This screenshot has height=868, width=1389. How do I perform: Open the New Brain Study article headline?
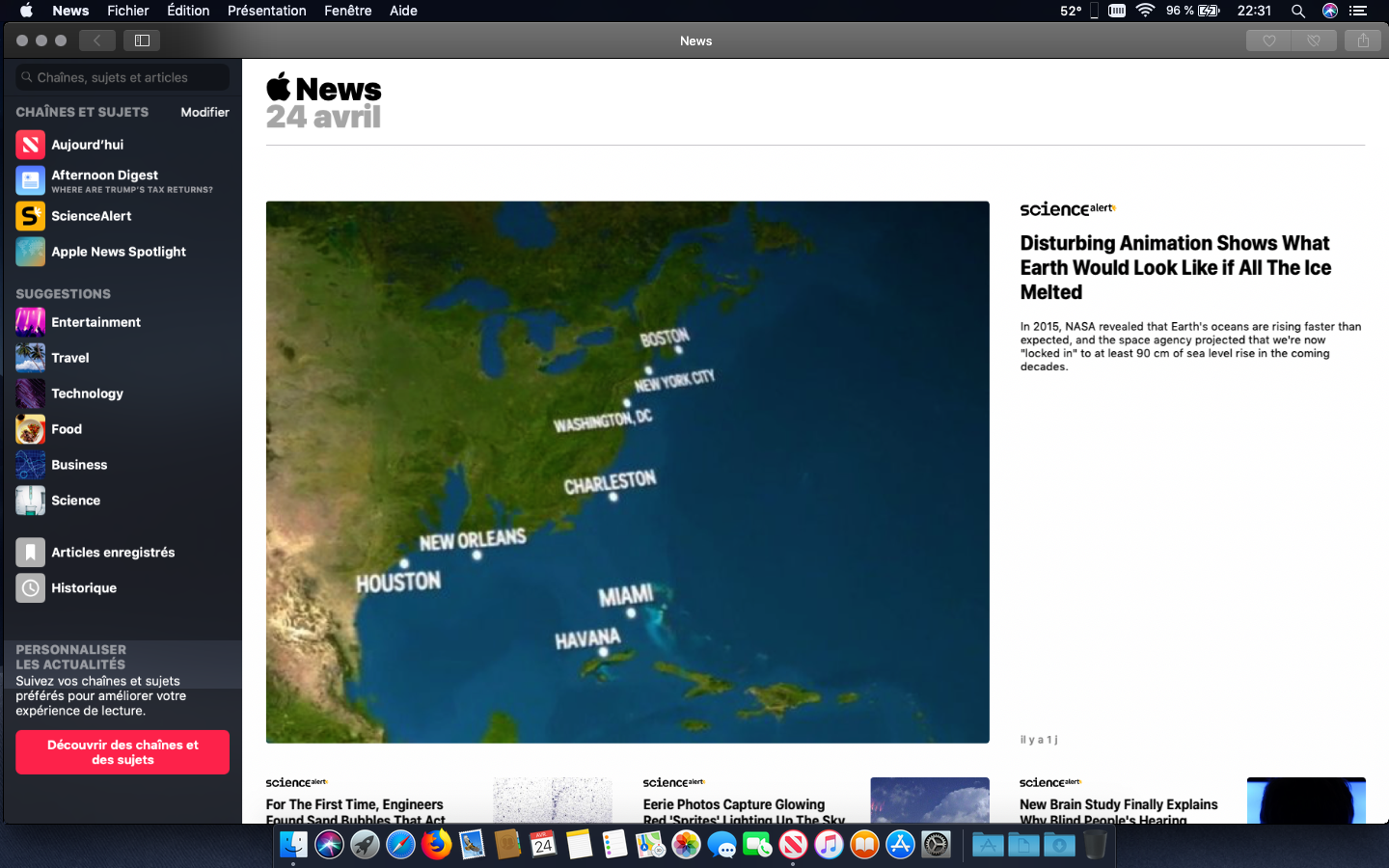pos(1119,812)
